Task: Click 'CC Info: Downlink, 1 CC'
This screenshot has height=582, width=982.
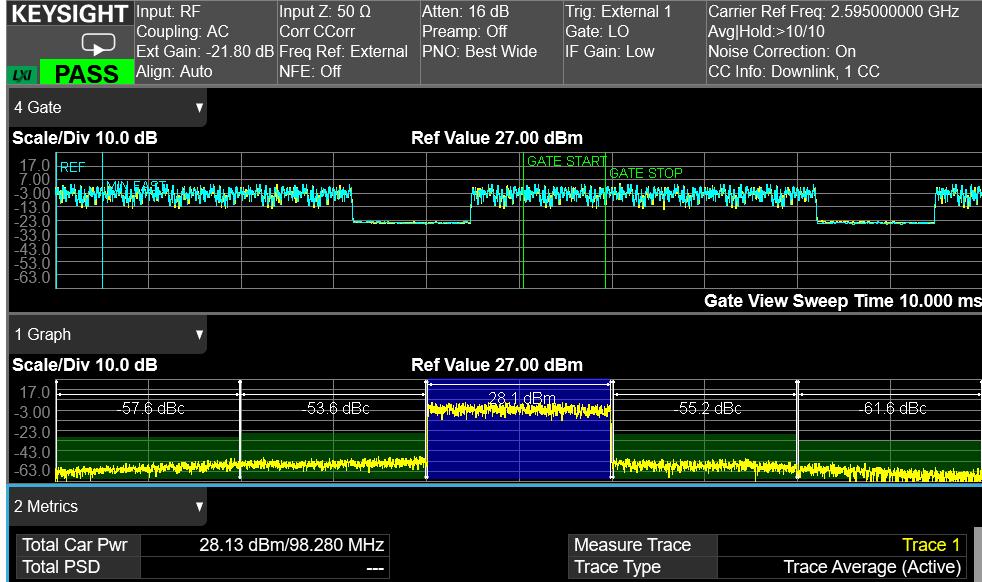Action: (x=793, y=72)
